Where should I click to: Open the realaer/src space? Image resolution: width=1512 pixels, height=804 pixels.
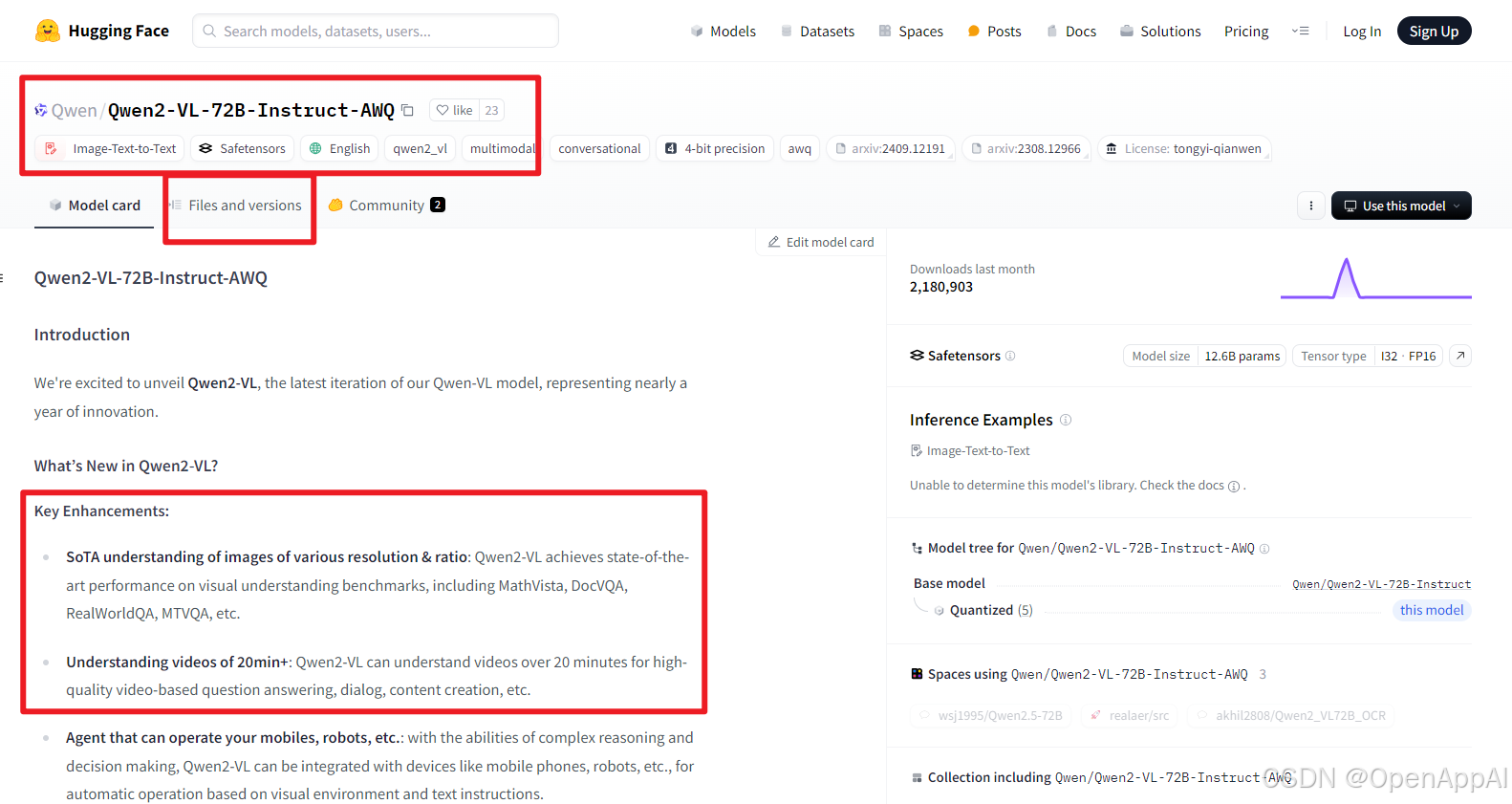pos(1130,715)
